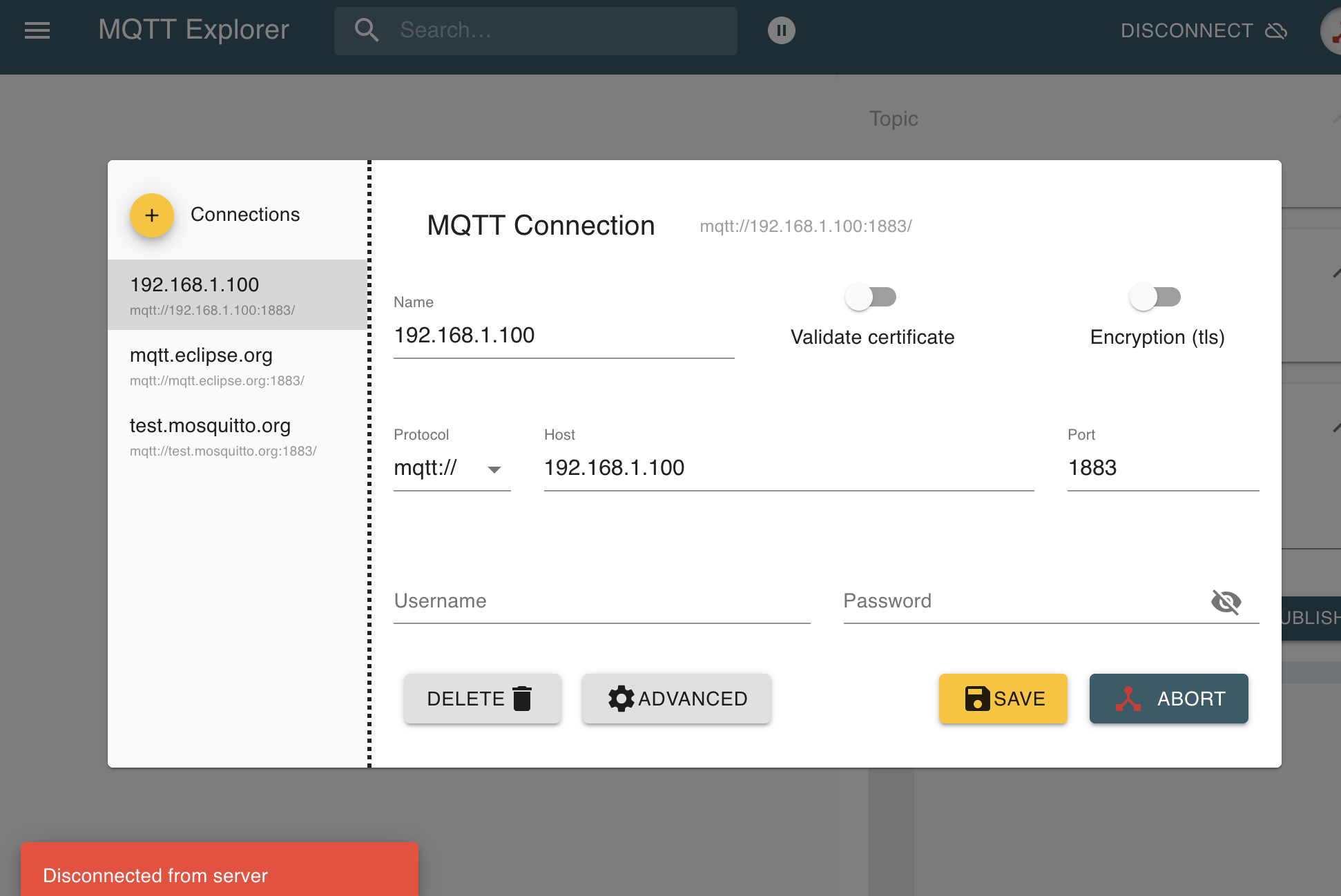Select the mqtt.eclipse.org connection
Screen dimensions: 1341x896
pos(238,365)
